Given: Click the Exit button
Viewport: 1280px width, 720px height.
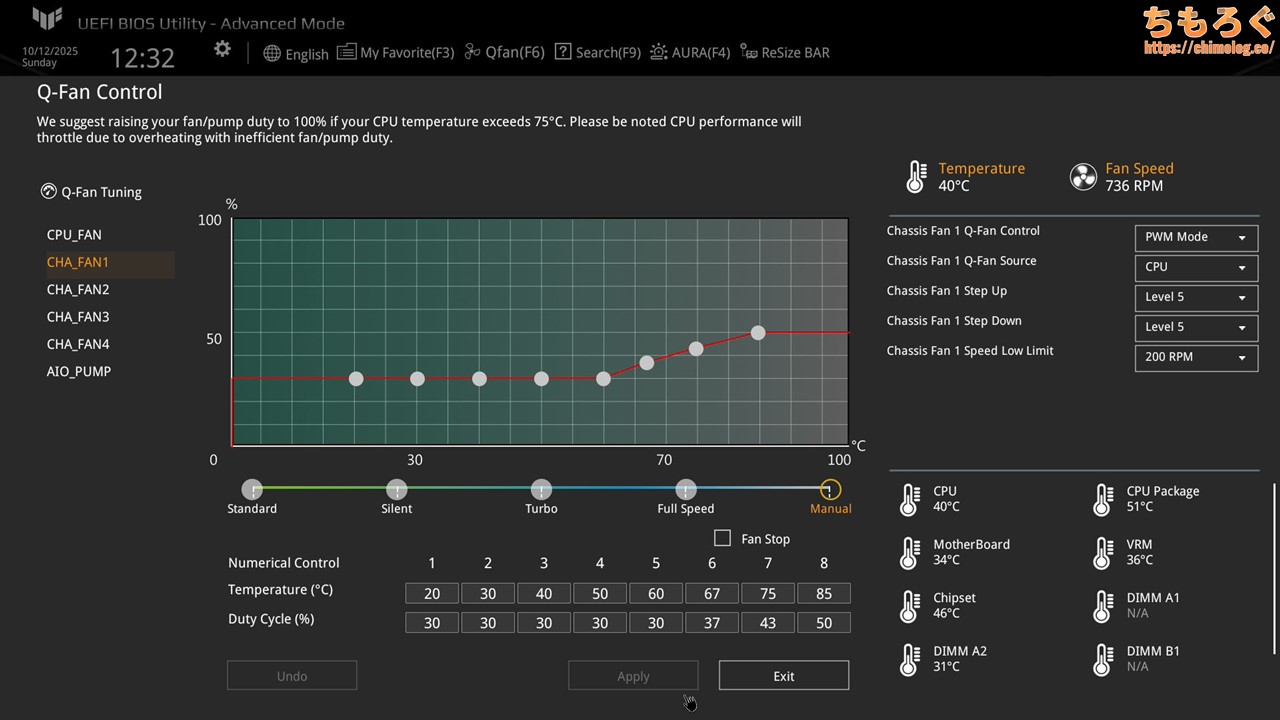Looking at the screenshot, I should [x=784, y=676].
